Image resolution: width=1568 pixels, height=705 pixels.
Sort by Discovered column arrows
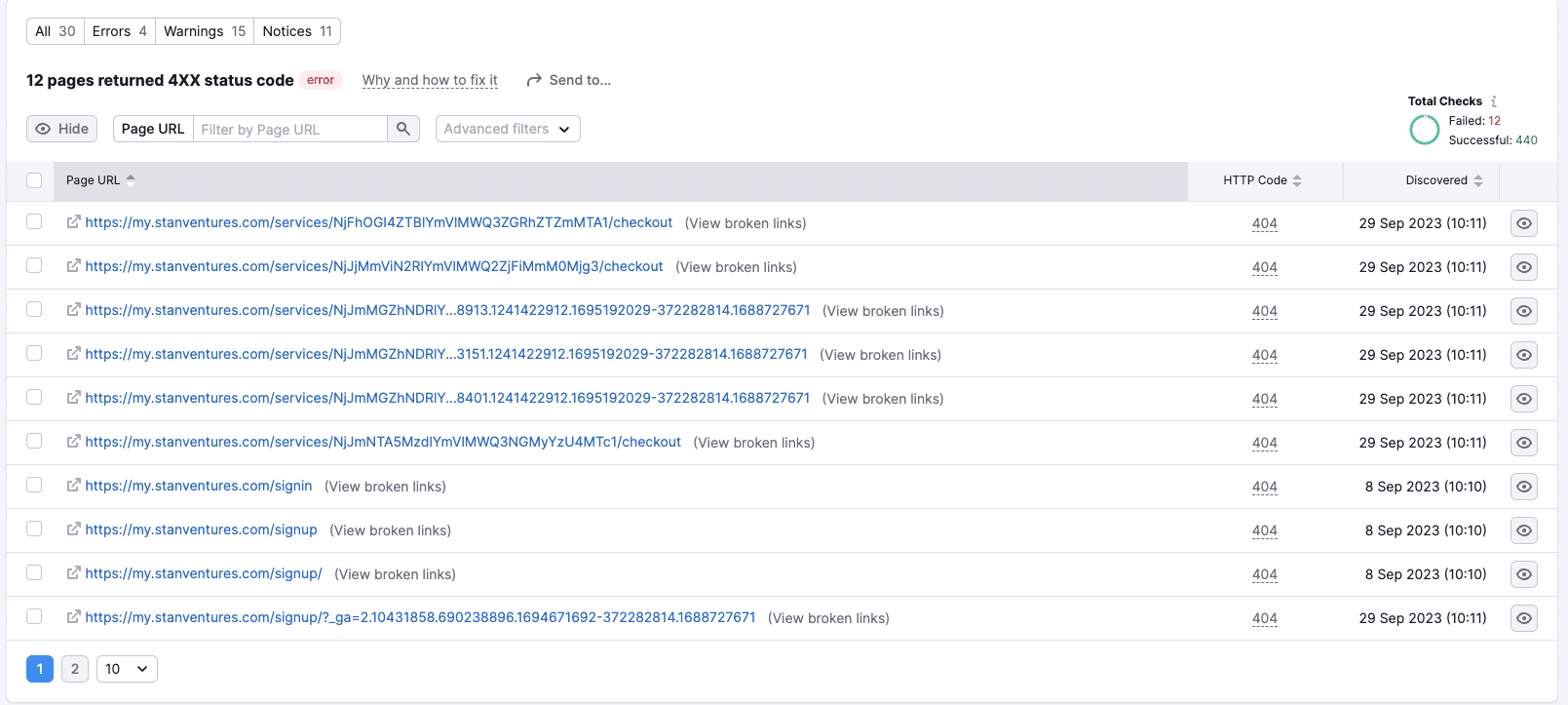1478,180
